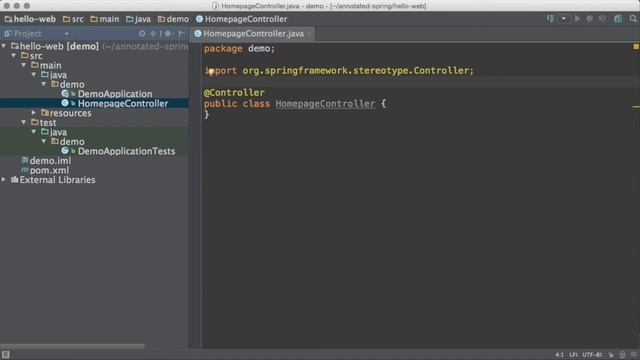Click the collapse-all icon in Project panel

click(x=153, y=34)
